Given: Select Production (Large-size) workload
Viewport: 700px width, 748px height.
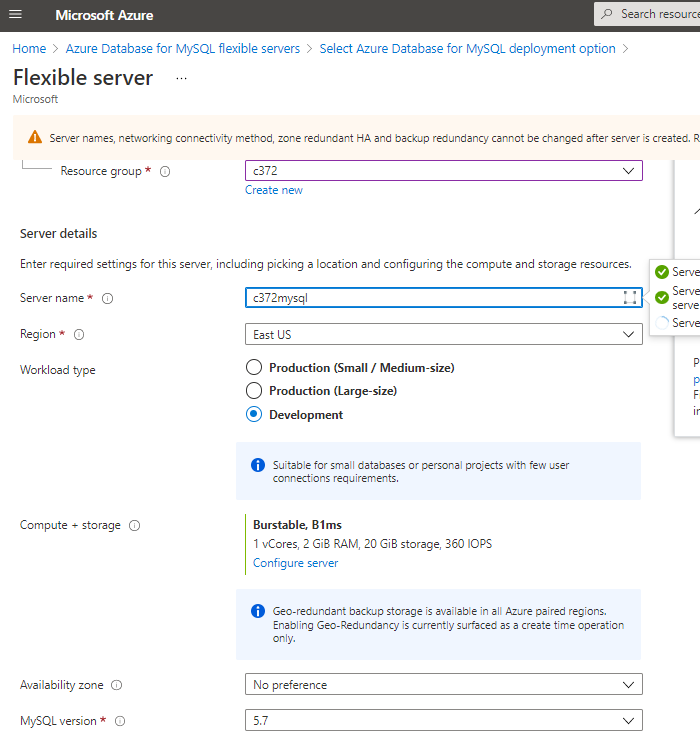Looking at the screenshot, I should (x=254, y=391).
